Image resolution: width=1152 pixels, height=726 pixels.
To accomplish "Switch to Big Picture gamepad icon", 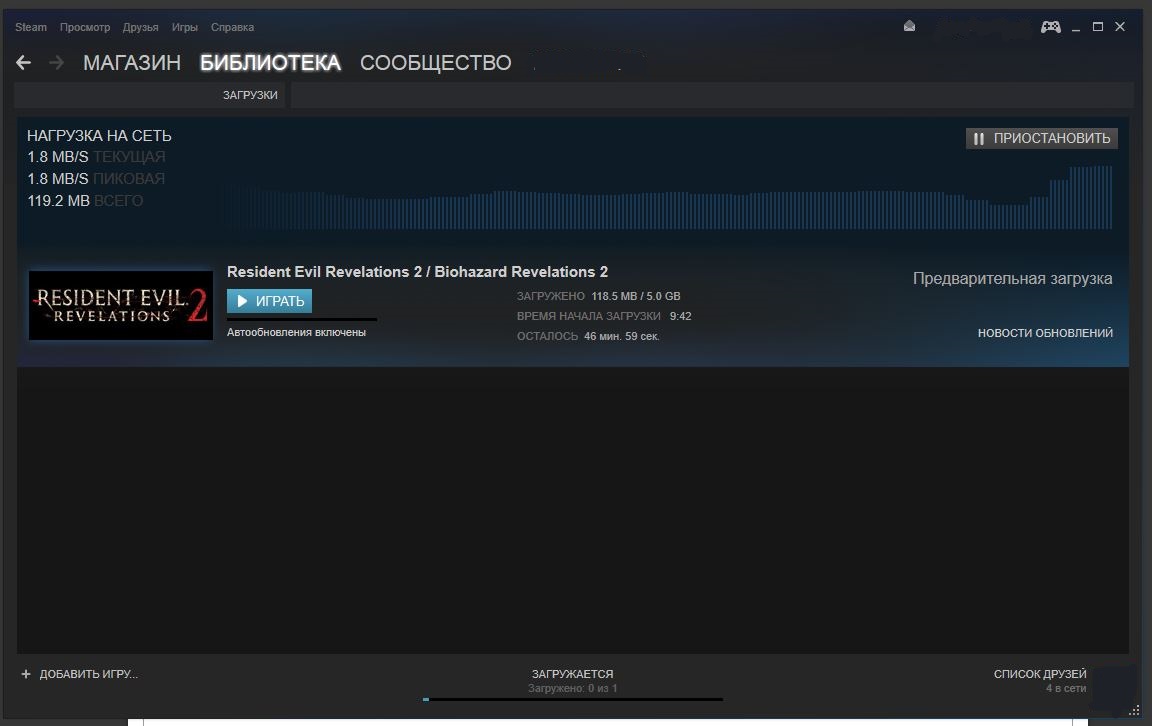I will 1051,27.
